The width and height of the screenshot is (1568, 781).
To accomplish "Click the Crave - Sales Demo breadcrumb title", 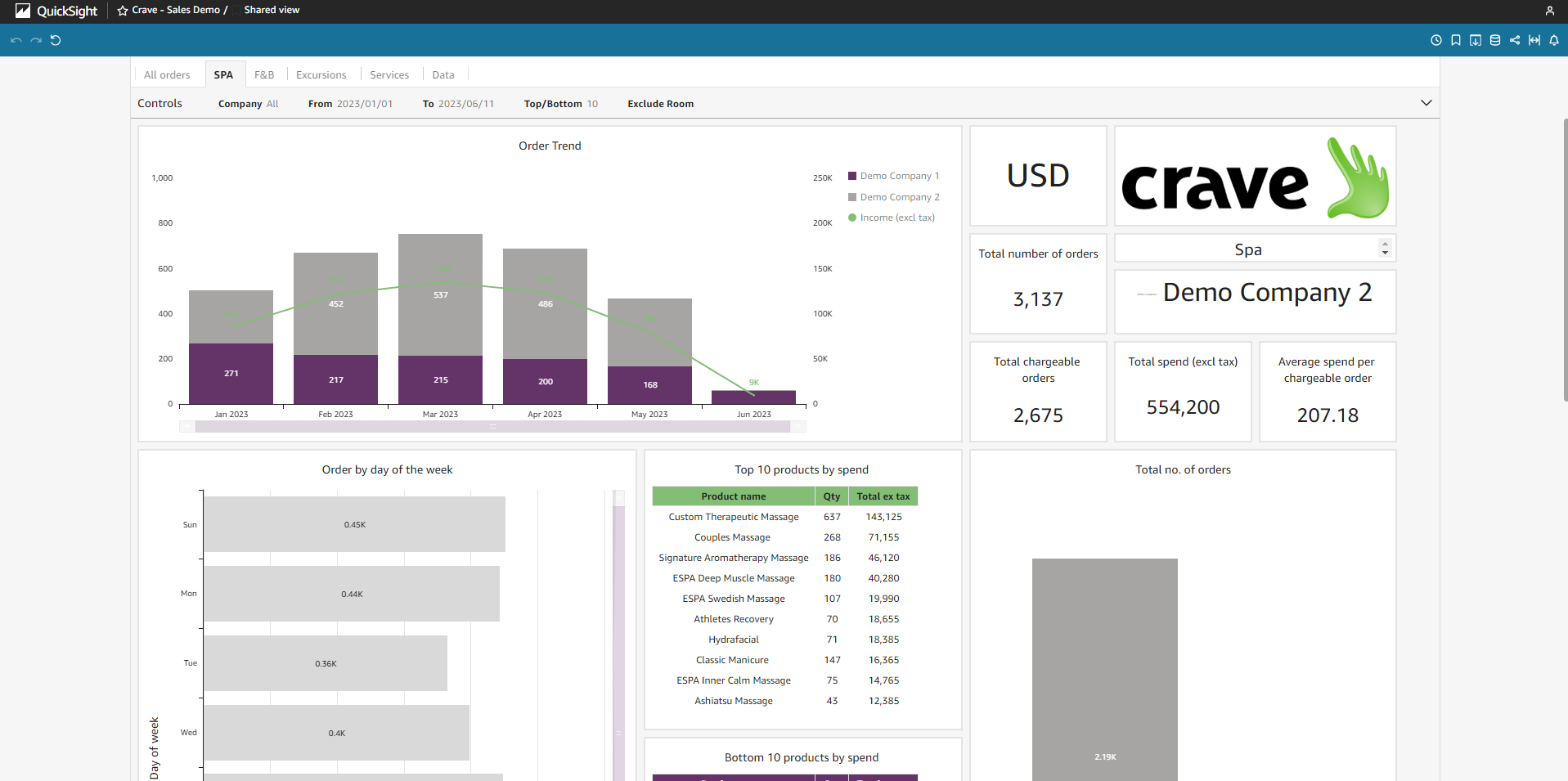I will 176,10.
